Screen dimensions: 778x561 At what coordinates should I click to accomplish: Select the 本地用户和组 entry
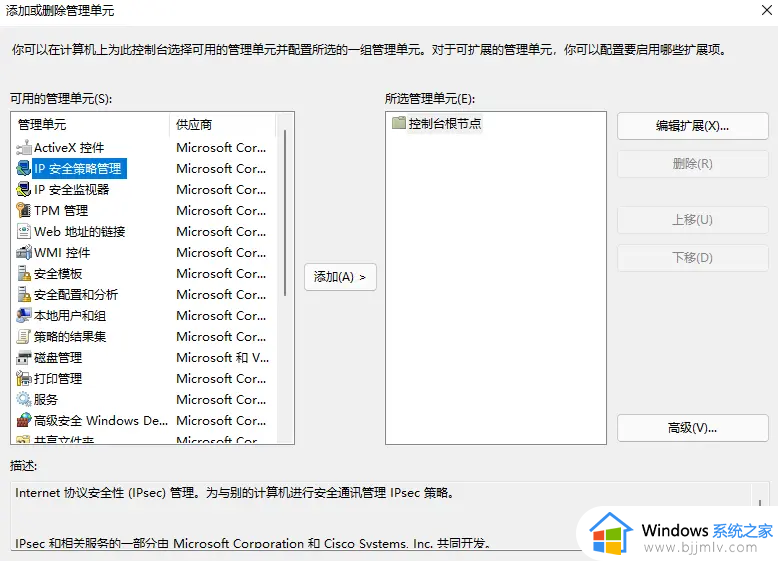point(70,315)
